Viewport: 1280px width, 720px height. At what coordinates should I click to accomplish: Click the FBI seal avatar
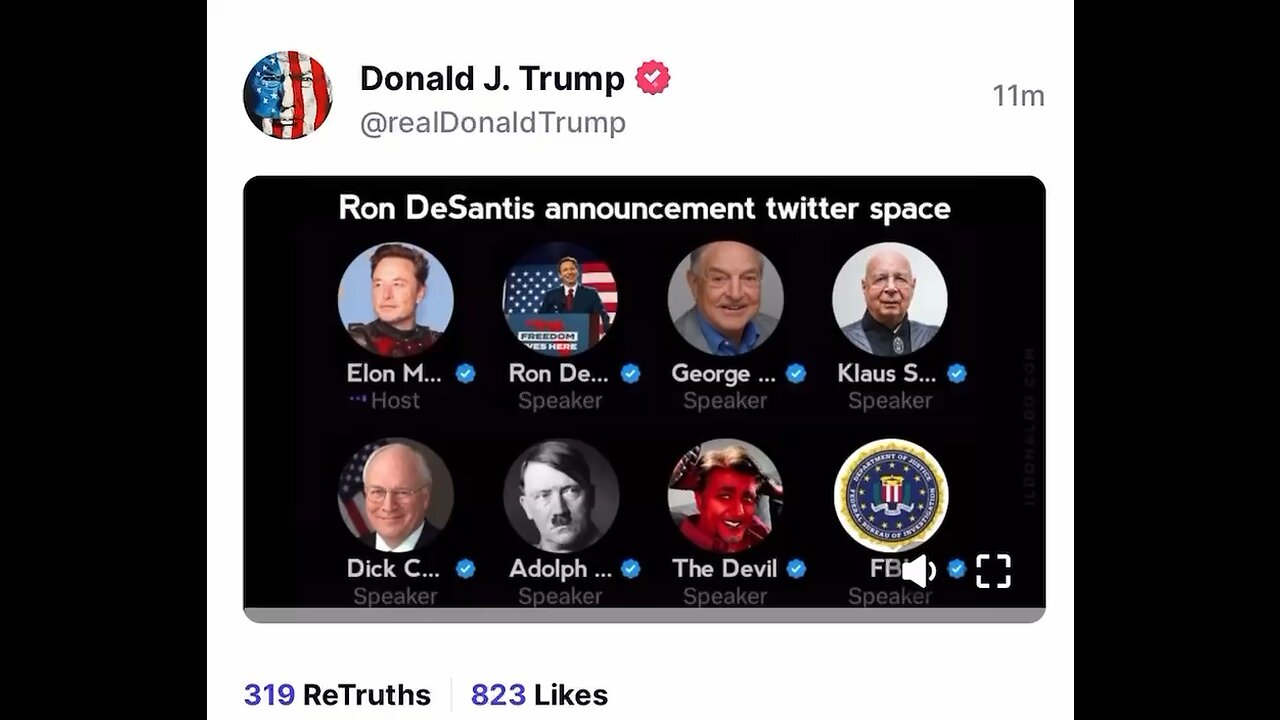tap(890, 495)
